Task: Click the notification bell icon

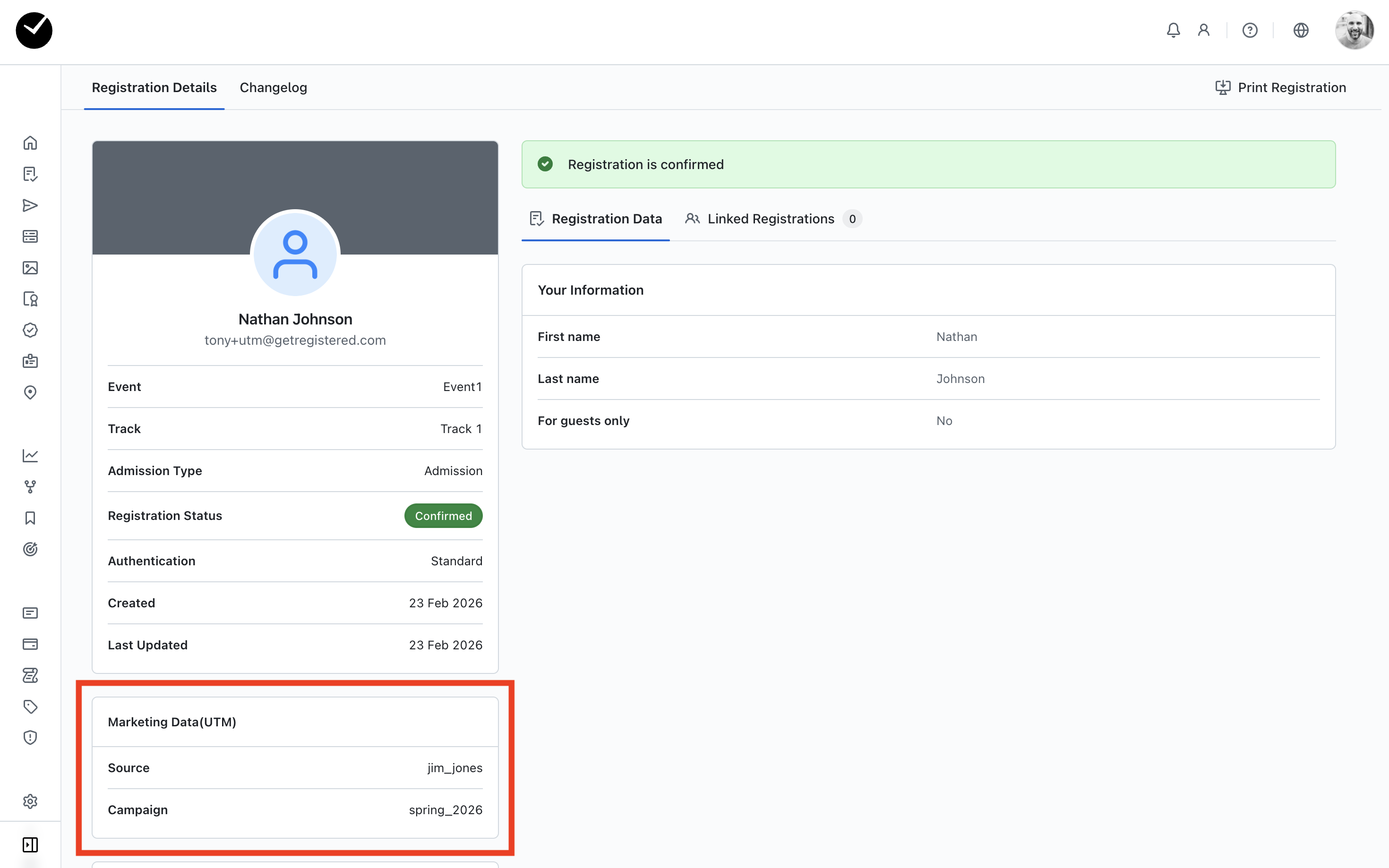Action: pos(1173,30)
